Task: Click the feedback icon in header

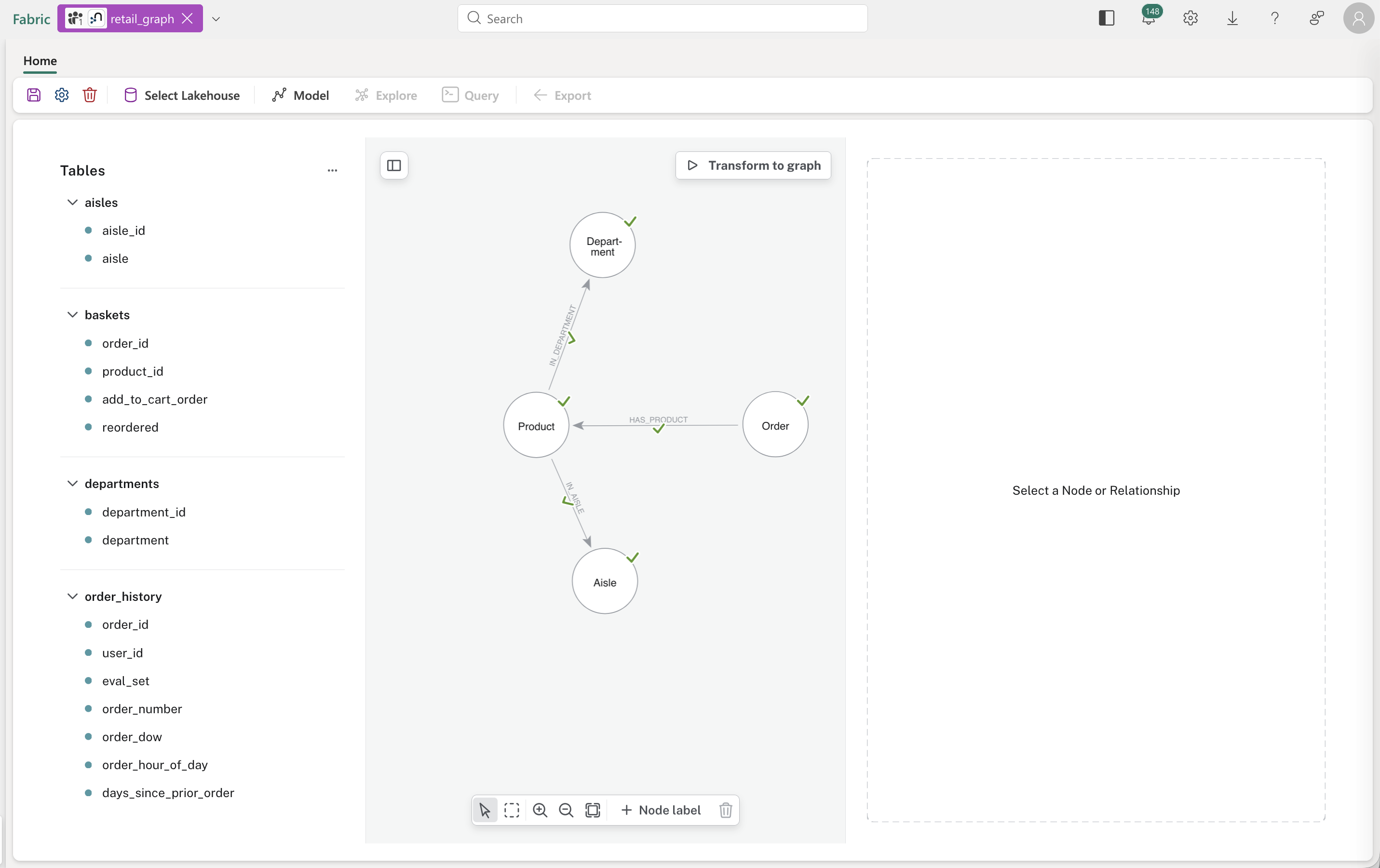Action: point(1316,18)
